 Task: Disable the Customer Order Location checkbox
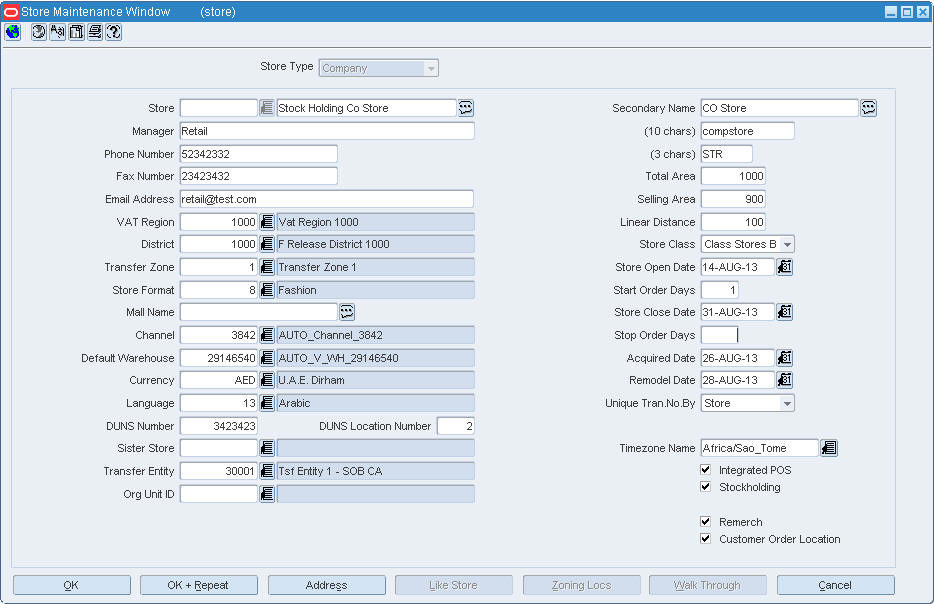(706, 538)
